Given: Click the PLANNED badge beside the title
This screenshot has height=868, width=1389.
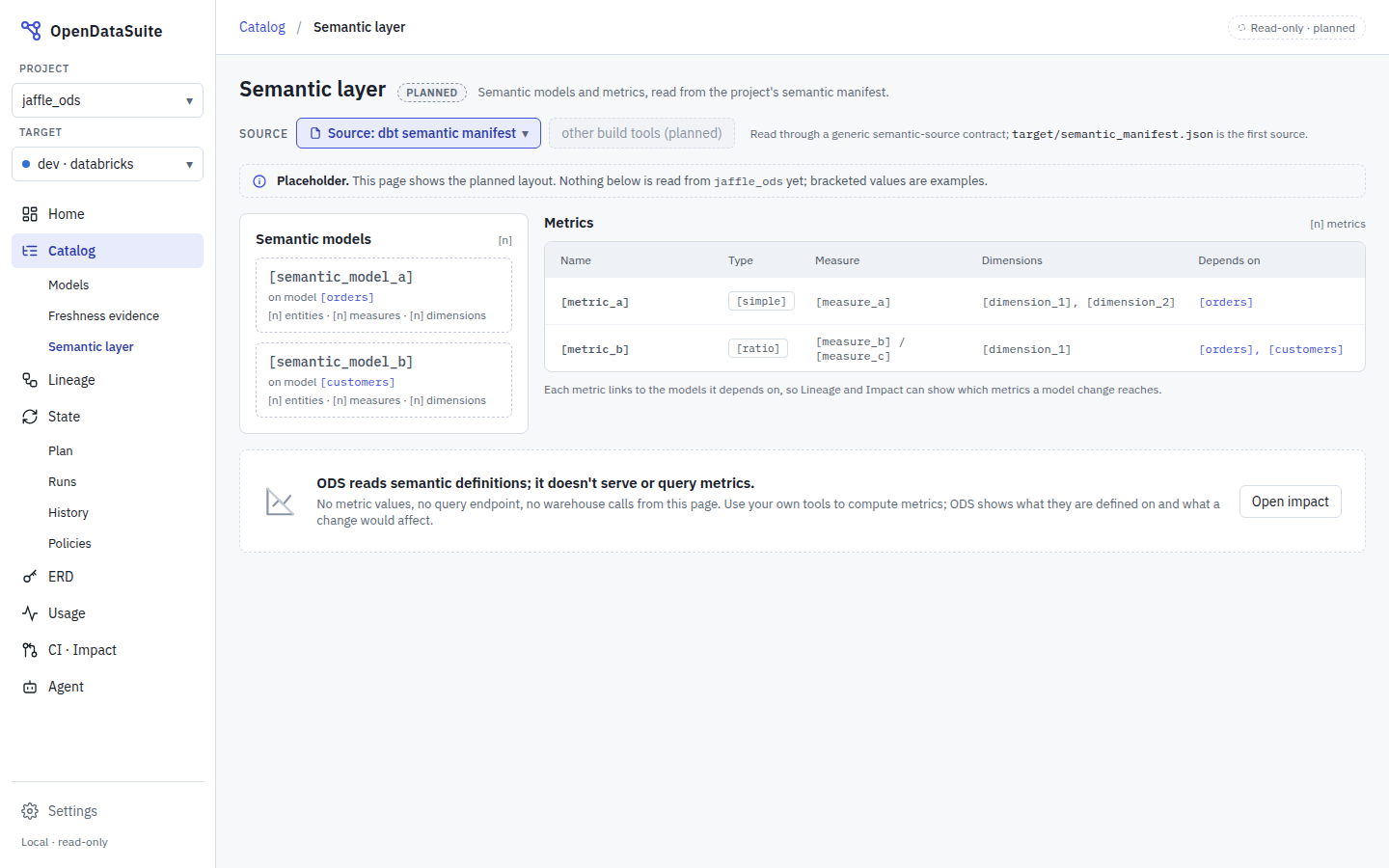Looking at the screenshot, I should (432, 93).
